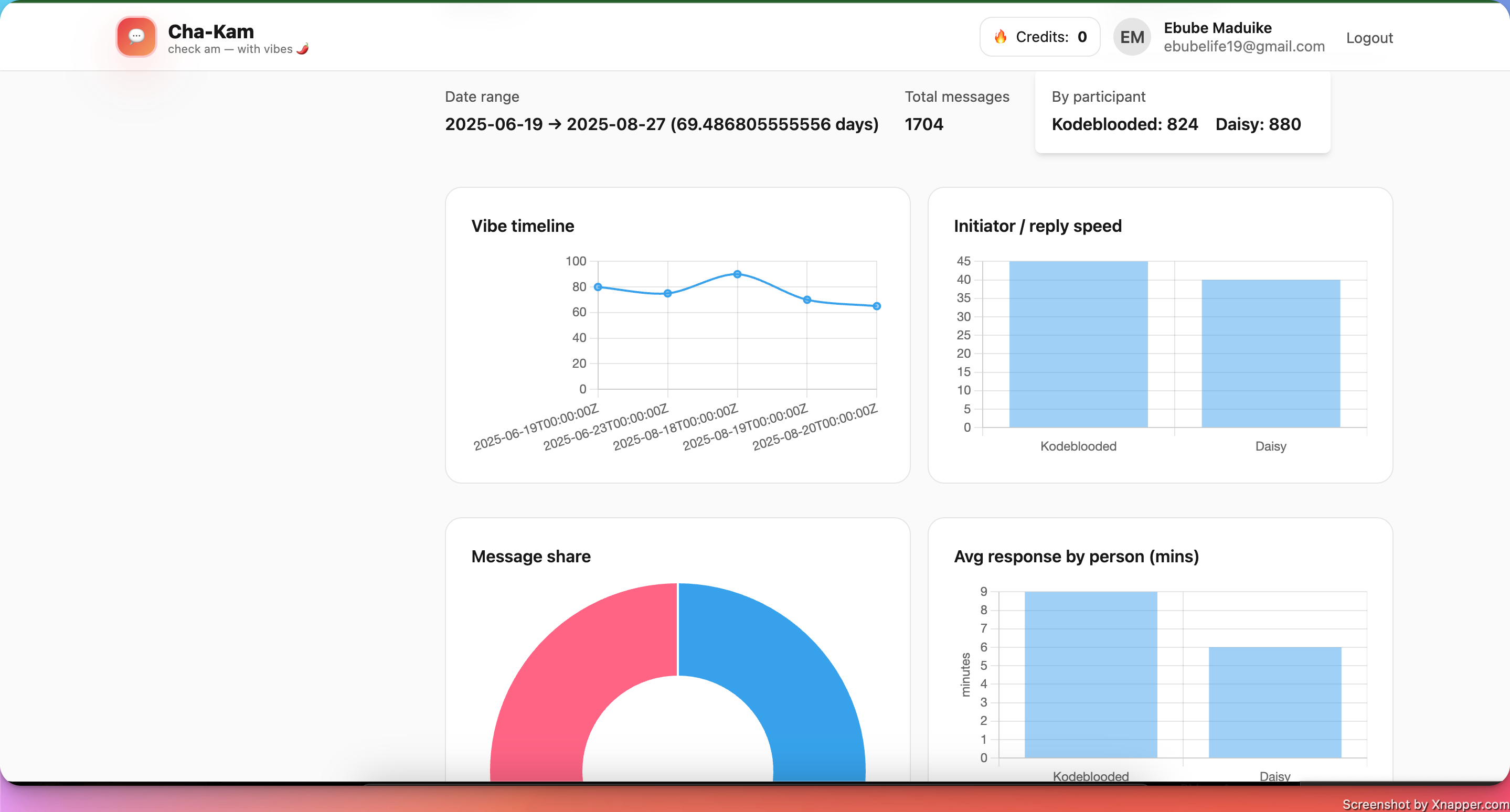
Task: Click the Ebube Maduike user name
Action: [x=1217, y=27]
